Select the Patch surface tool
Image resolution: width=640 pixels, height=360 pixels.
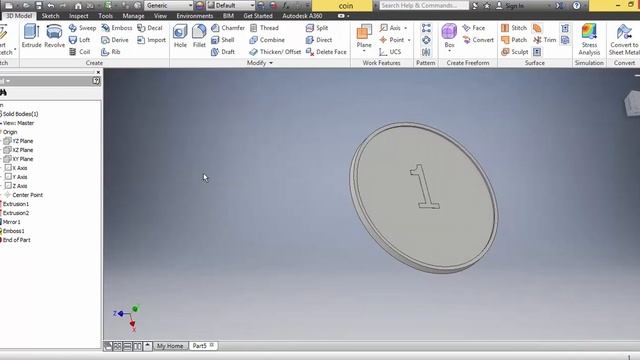(513, 40)
